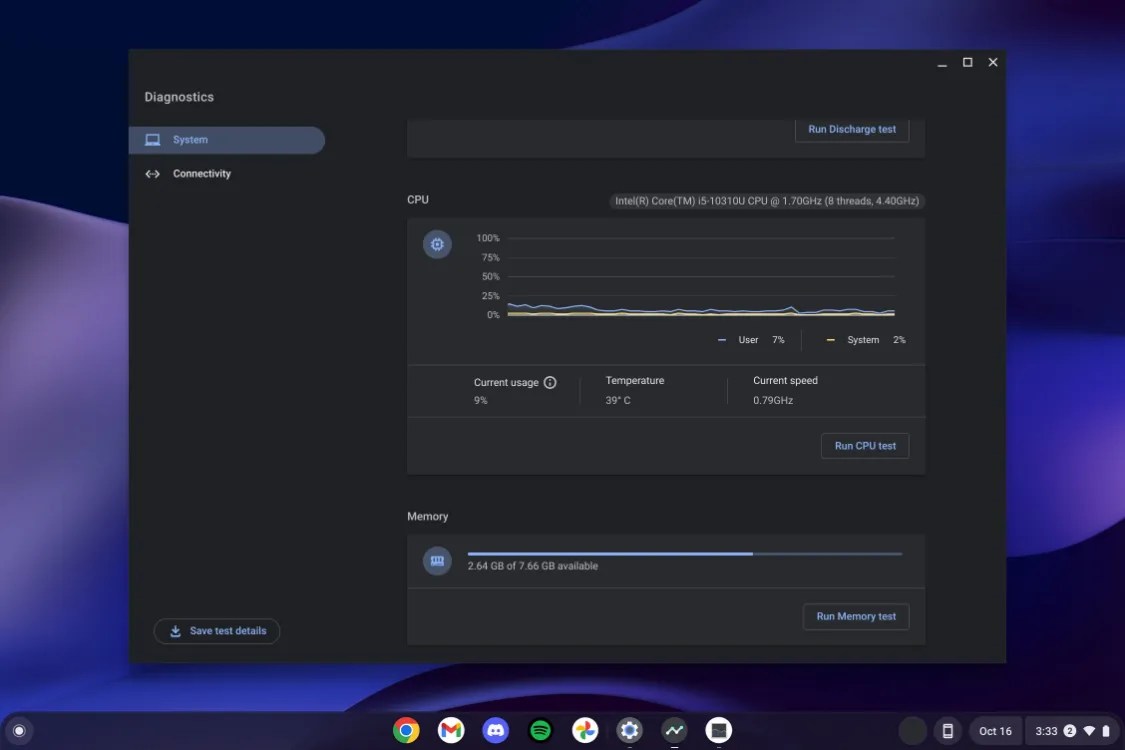Run the Memory test
This screenshot has width=1125, height=750.
click(x=855, y=616)
